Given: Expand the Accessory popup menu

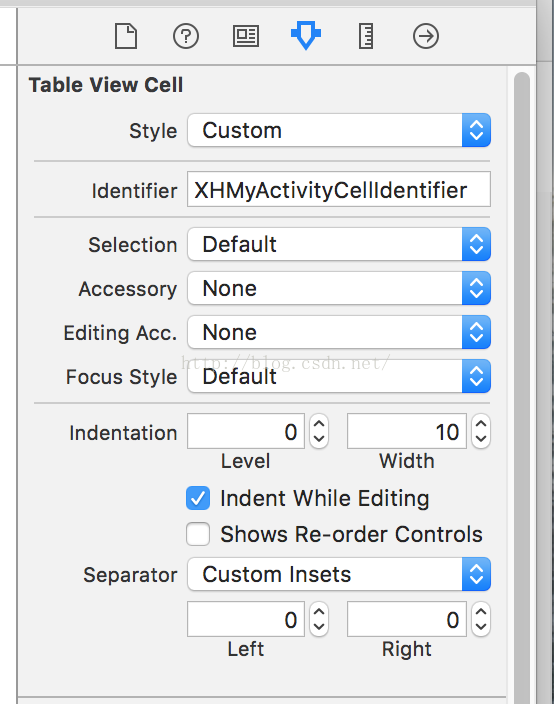Looking at the screenshot, I should pyautogui.click(x=339, y=288).
